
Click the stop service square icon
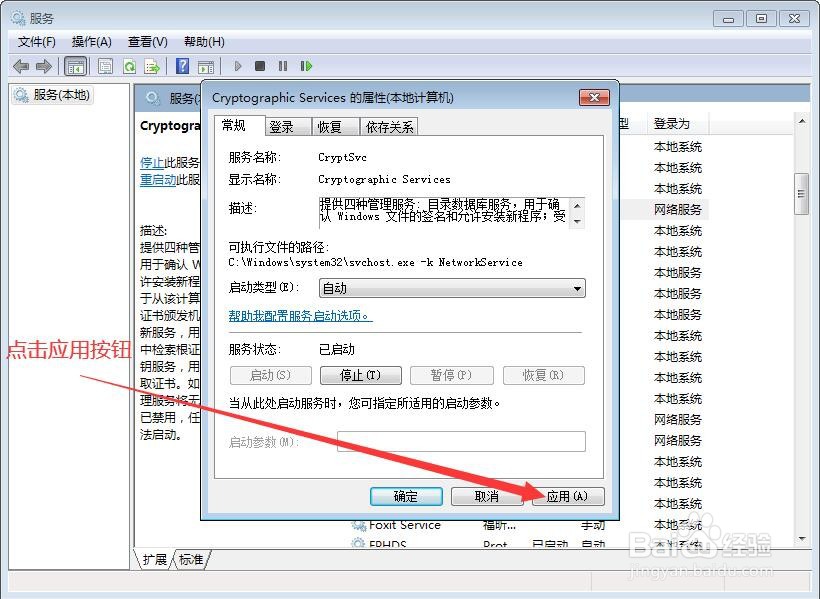point(259,66)
